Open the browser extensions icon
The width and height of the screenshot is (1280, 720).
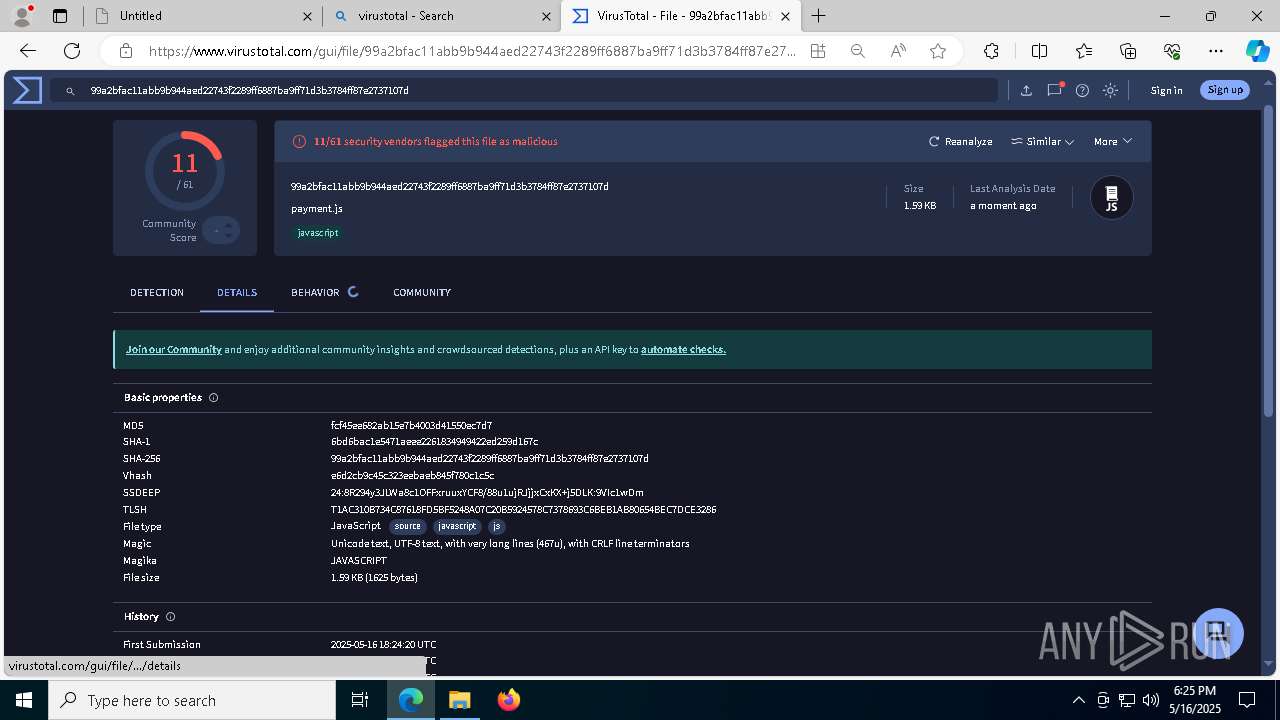pyautogui.click(x=991, y=51)
